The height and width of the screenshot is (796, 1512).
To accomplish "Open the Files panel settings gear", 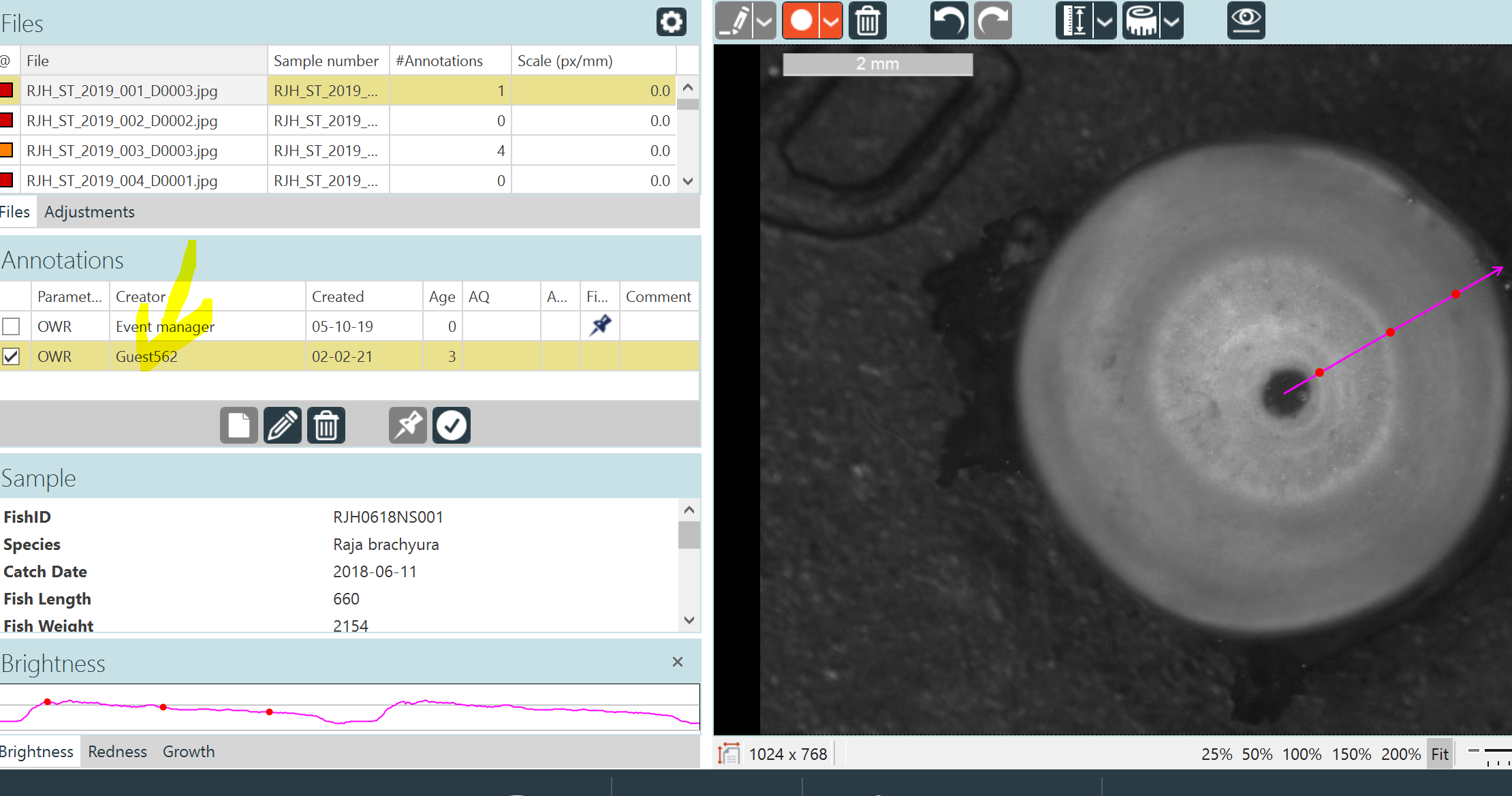I will tap(672, 22).
